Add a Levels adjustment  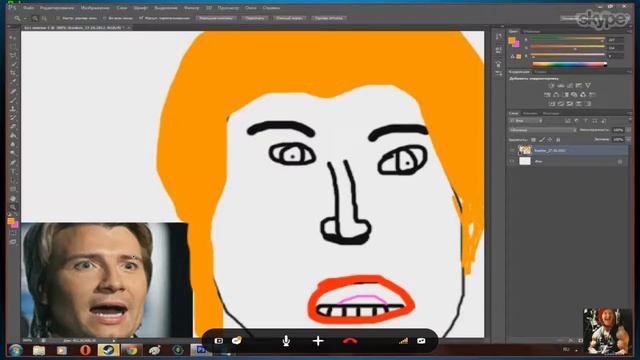point(561,85)
